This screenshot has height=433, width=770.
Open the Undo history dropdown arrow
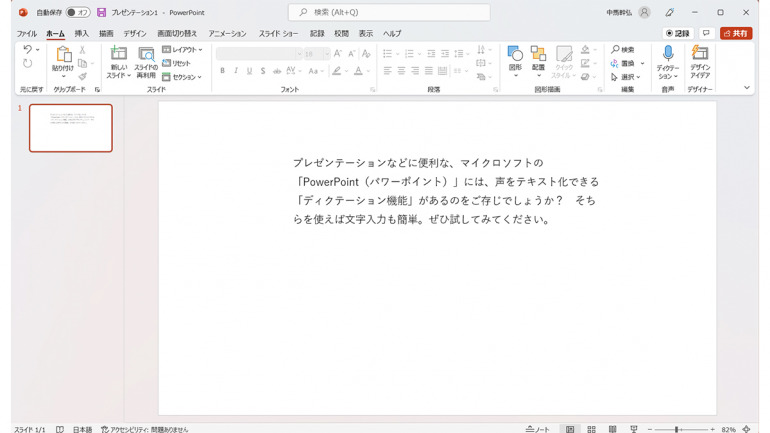[38, 50]
